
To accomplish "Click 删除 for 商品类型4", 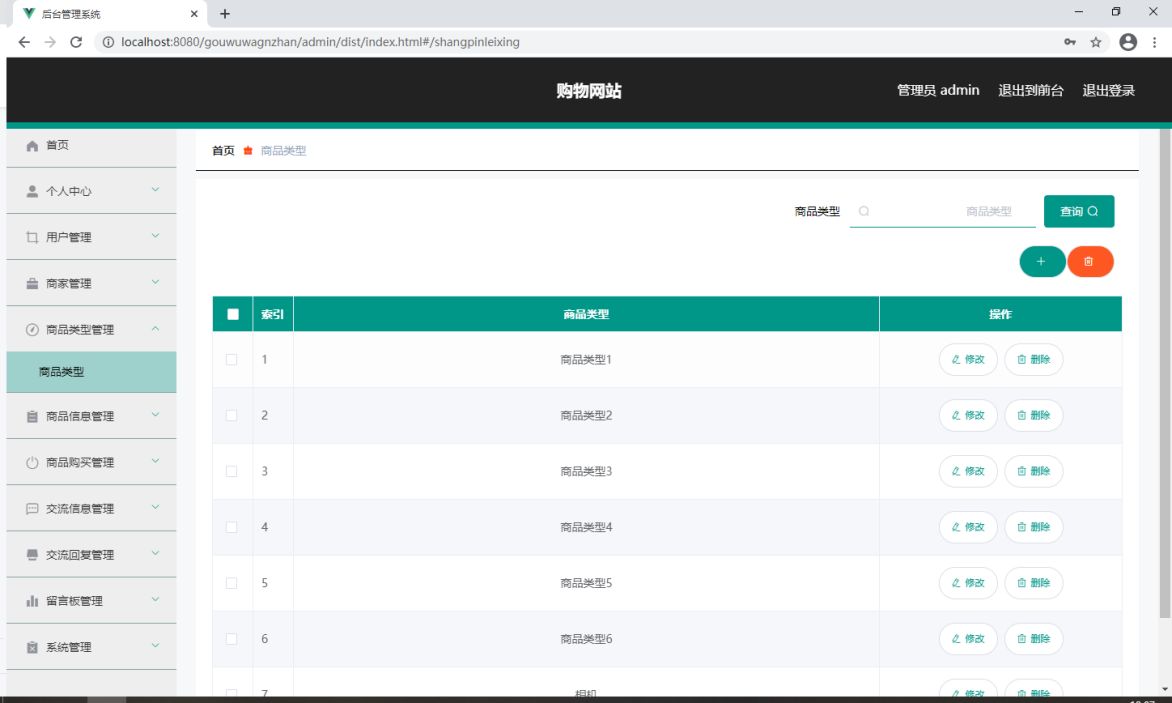I will coord(1034,527).
